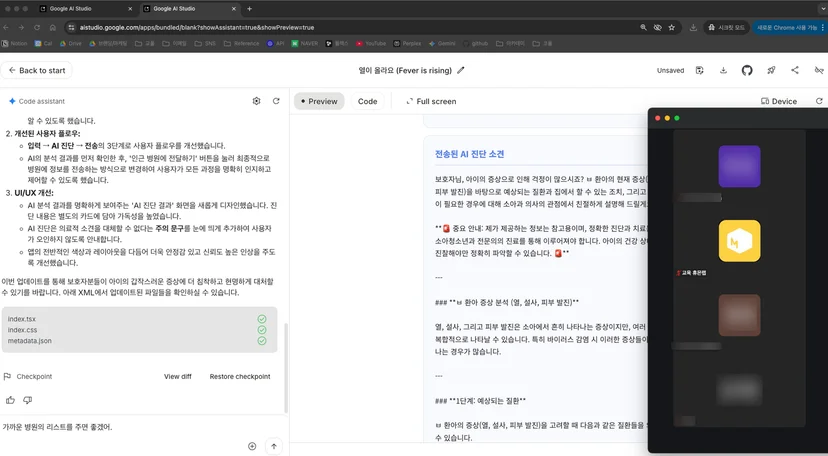Screen dimensions: 828x456
Task: Click the crossed-out key icon in header
Action: coord(818,70)
